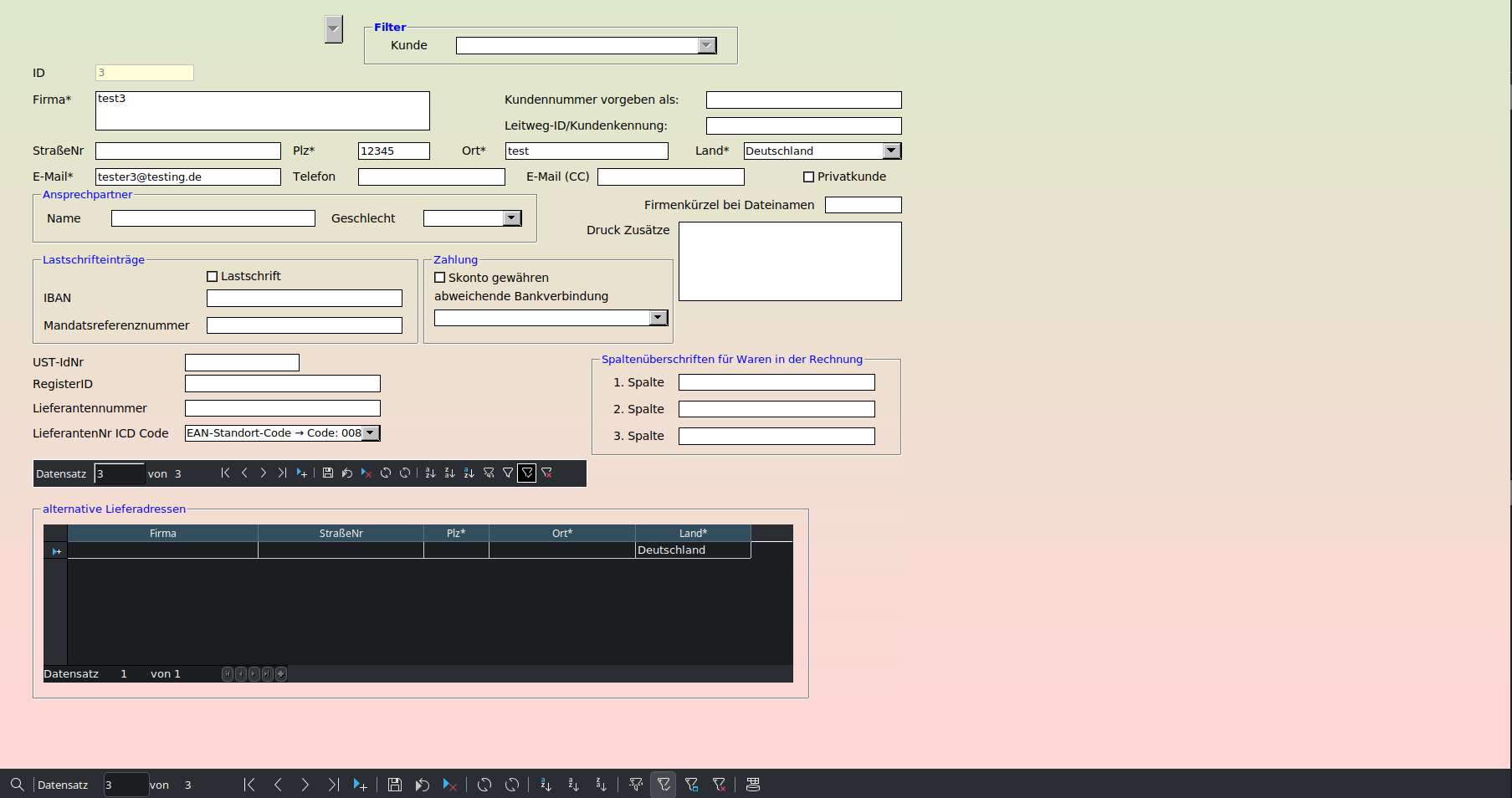This screenshot has width=1512, height=798.
Task: Click the Ort* column header in Lieferadressen table
Action: pyautogui.click(x=562, y=533)
